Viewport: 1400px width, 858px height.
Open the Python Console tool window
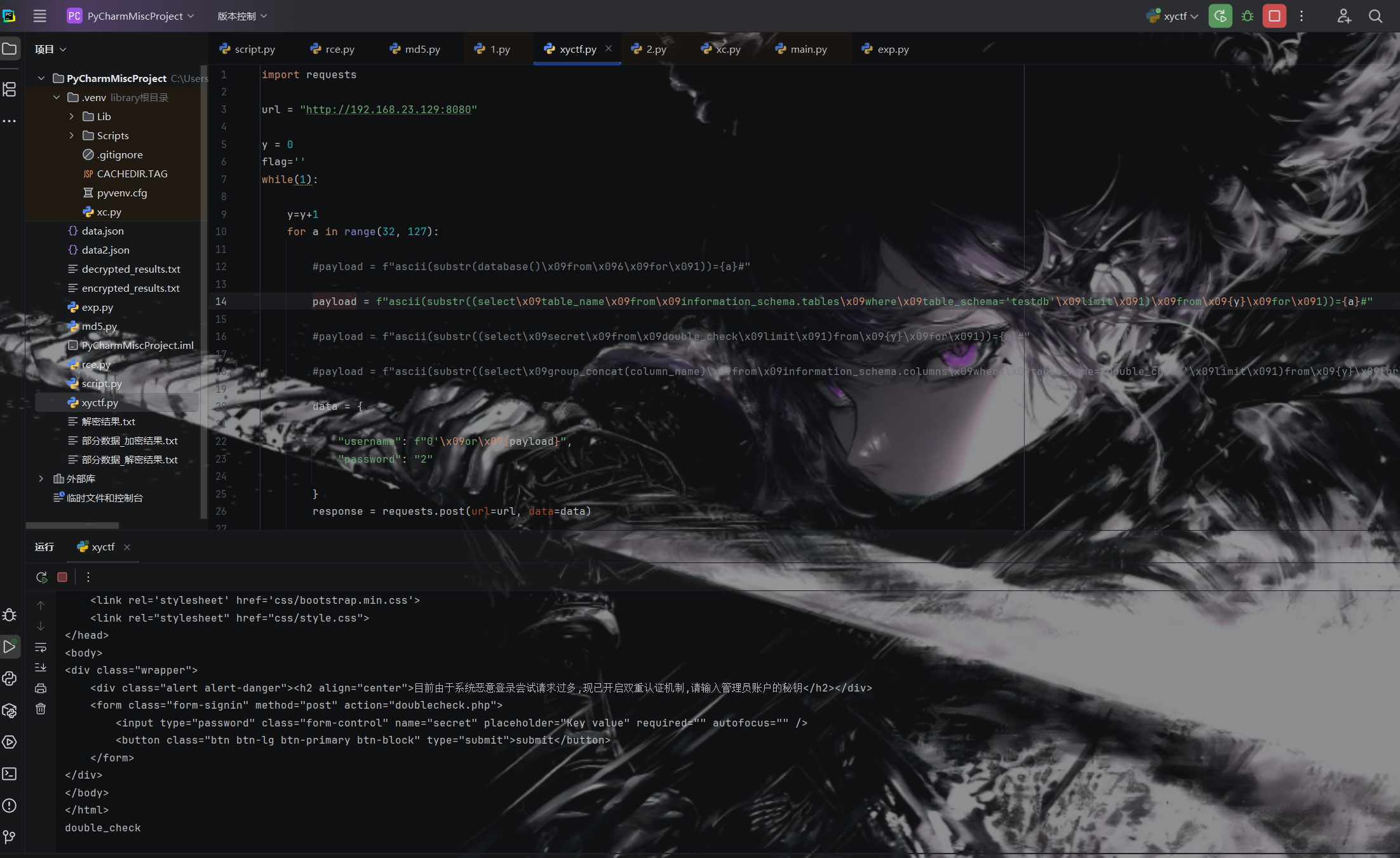coord(10,678)
